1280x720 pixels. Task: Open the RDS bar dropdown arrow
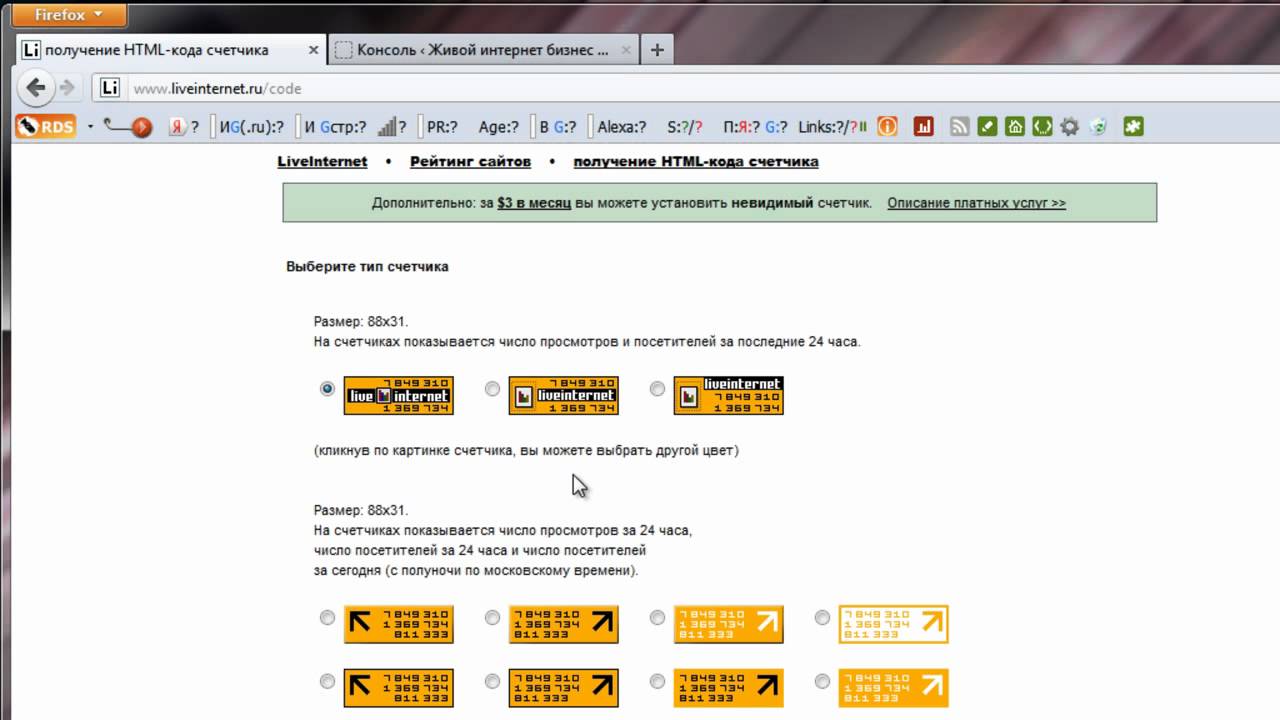(90, 127)
